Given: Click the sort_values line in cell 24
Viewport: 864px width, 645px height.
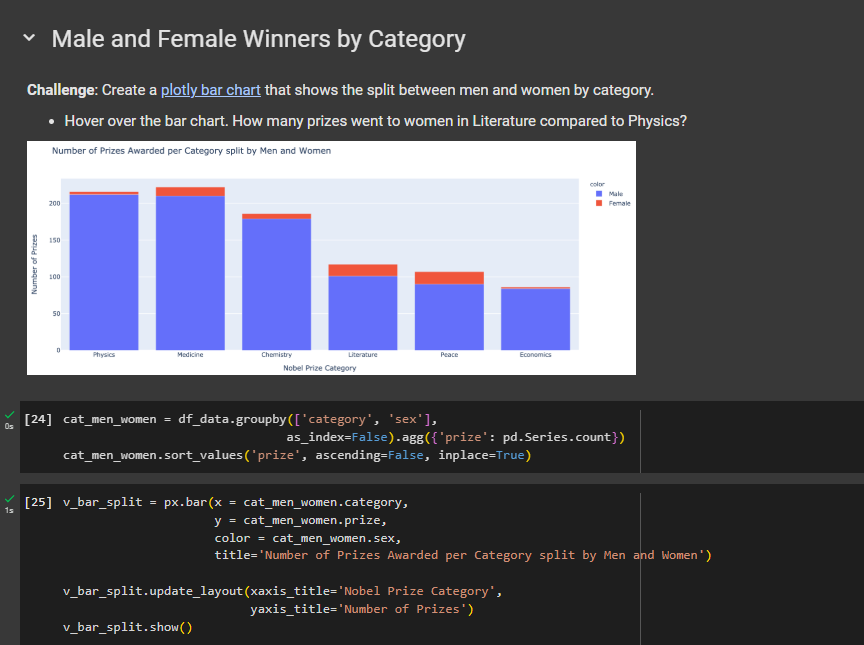Looking at the screenshot, I should click(297, 455).
